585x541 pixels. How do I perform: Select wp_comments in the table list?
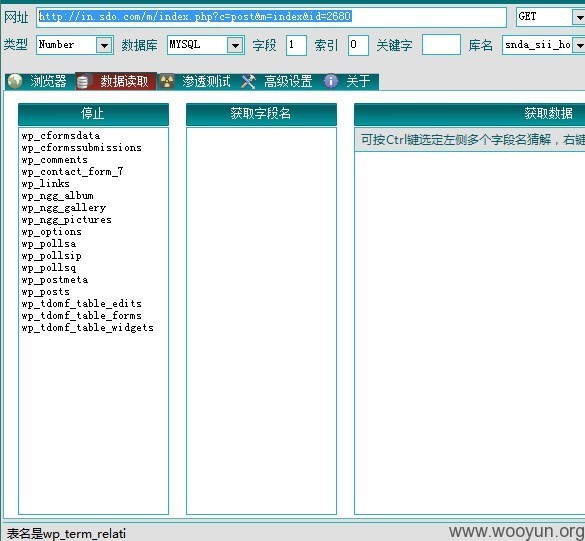[x=54, y=160]
